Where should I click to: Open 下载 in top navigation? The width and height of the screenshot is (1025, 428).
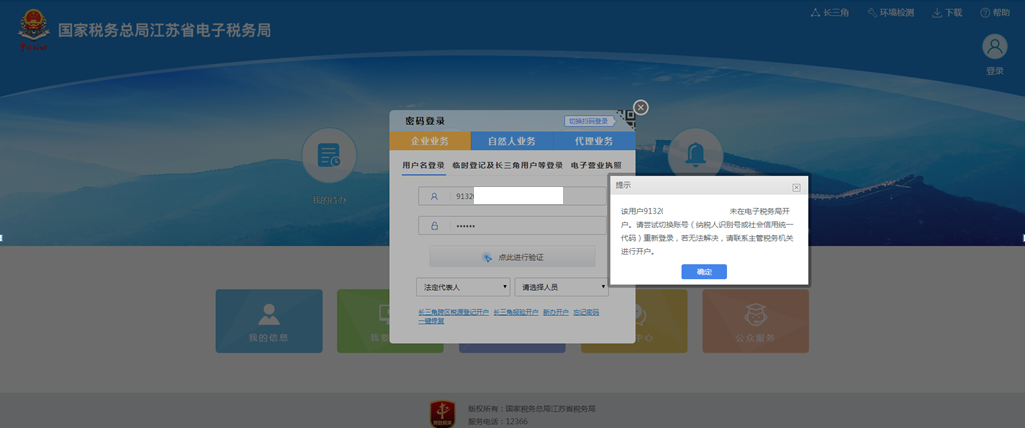click(x=947, y=12)
